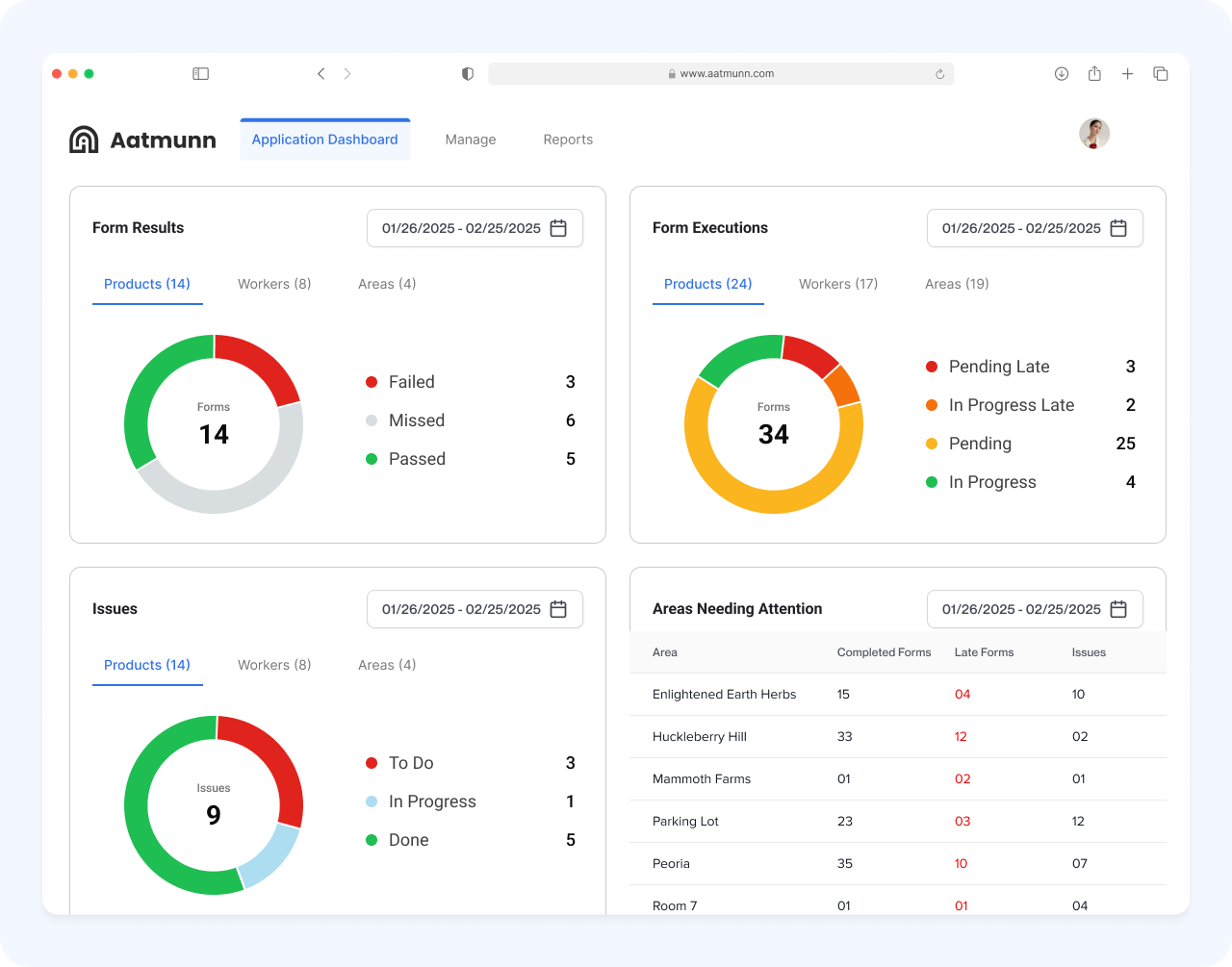Sort by Late Forms column header
The height and width of the screenshot is (967, 1232).
(x=984, y=652)
